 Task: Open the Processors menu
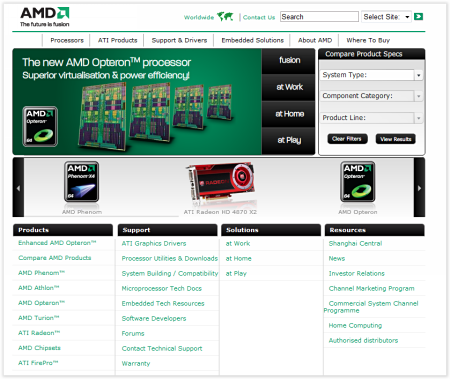click(x=67, y=40)
